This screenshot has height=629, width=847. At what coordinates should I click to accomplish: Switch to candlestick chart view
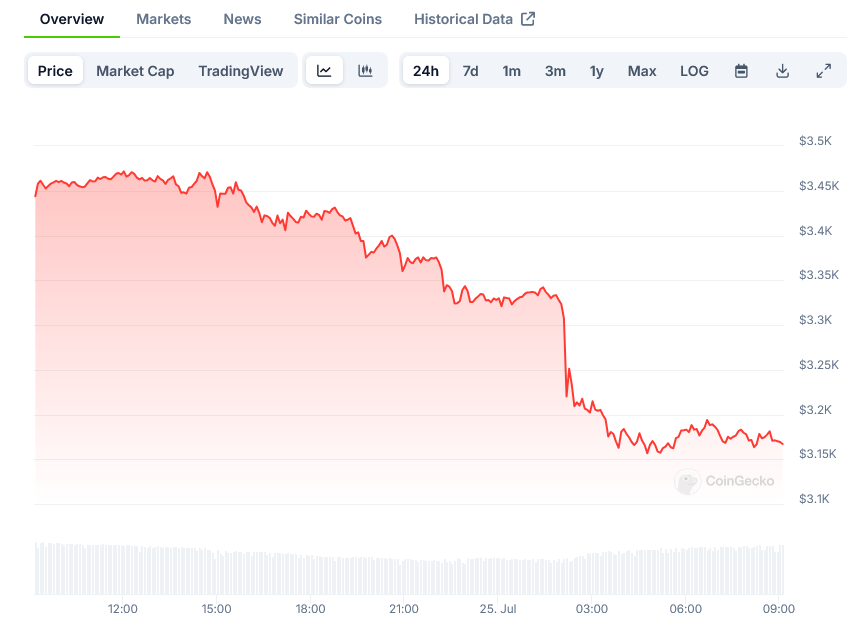click(x=365, y=71)
